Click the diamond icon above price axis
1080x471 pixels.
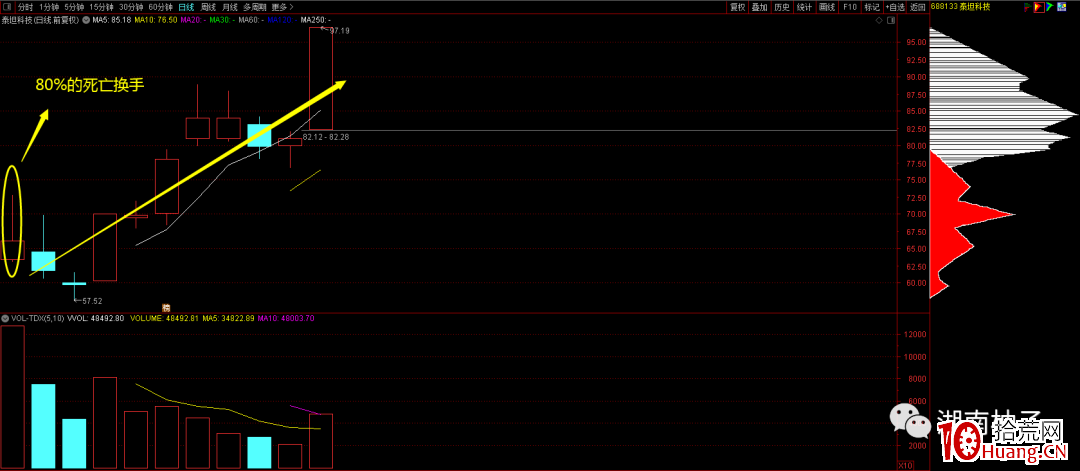tap(880, 21)
